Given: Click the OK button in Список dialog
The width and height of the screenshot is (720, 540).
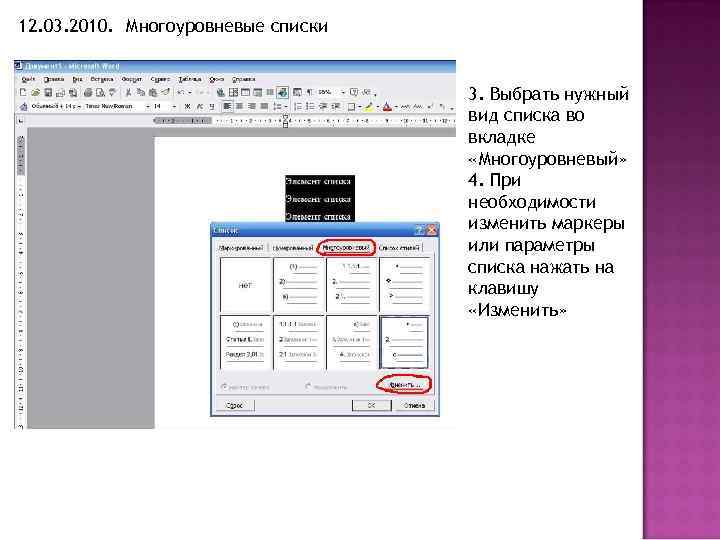Looking at the screenshot, I should 371,405.
